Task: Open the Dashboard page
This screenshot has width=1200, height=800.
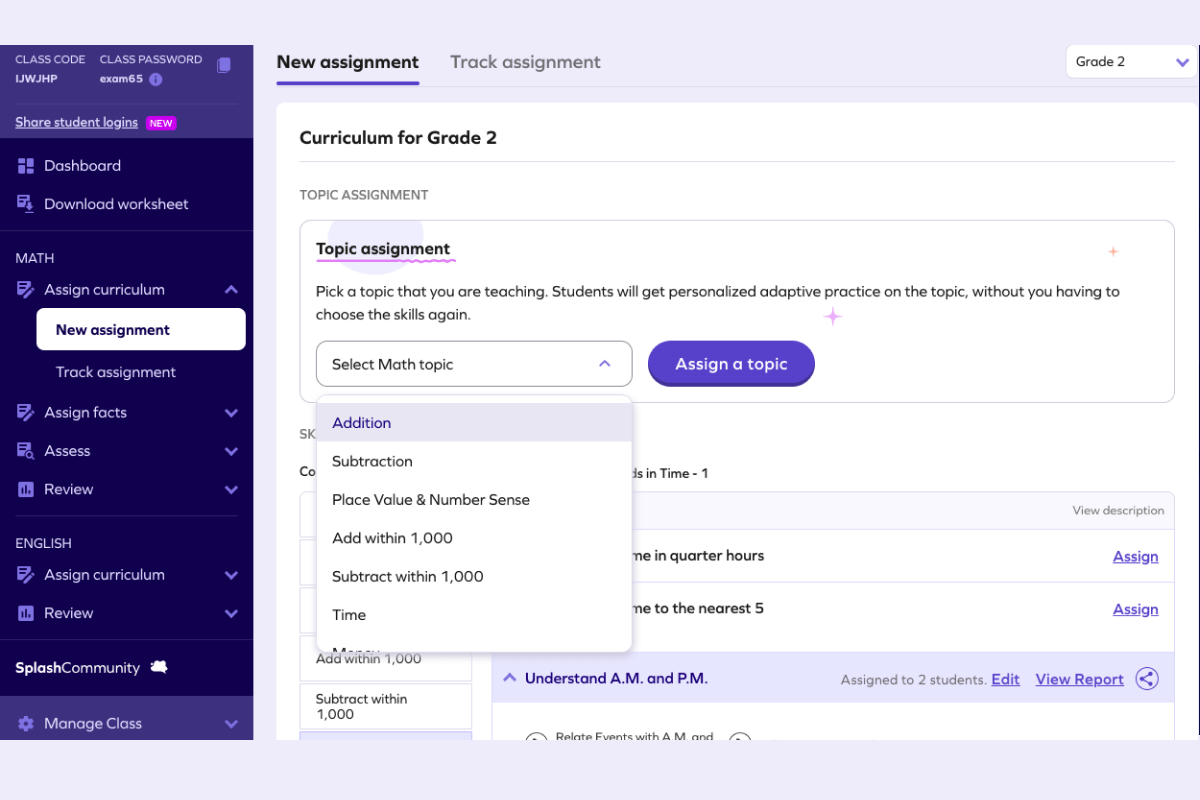Action: [82, 166]
